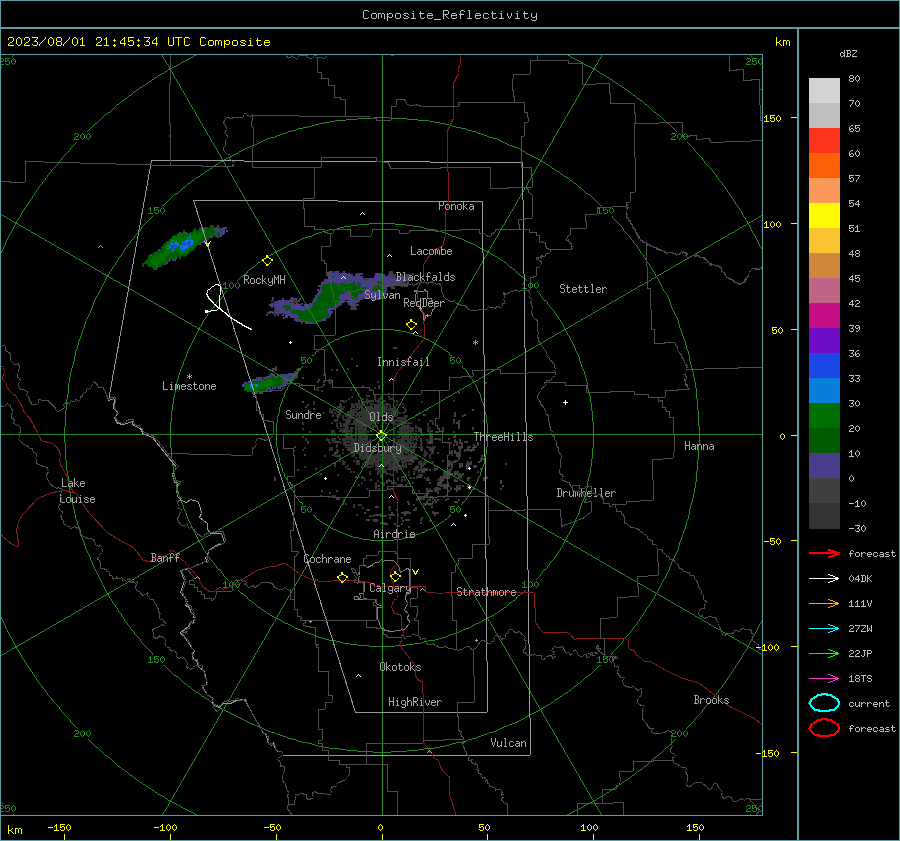Click the 'Composite_Reflectivity' title text
The image size is (900, 841).
(x=449, y=15)
